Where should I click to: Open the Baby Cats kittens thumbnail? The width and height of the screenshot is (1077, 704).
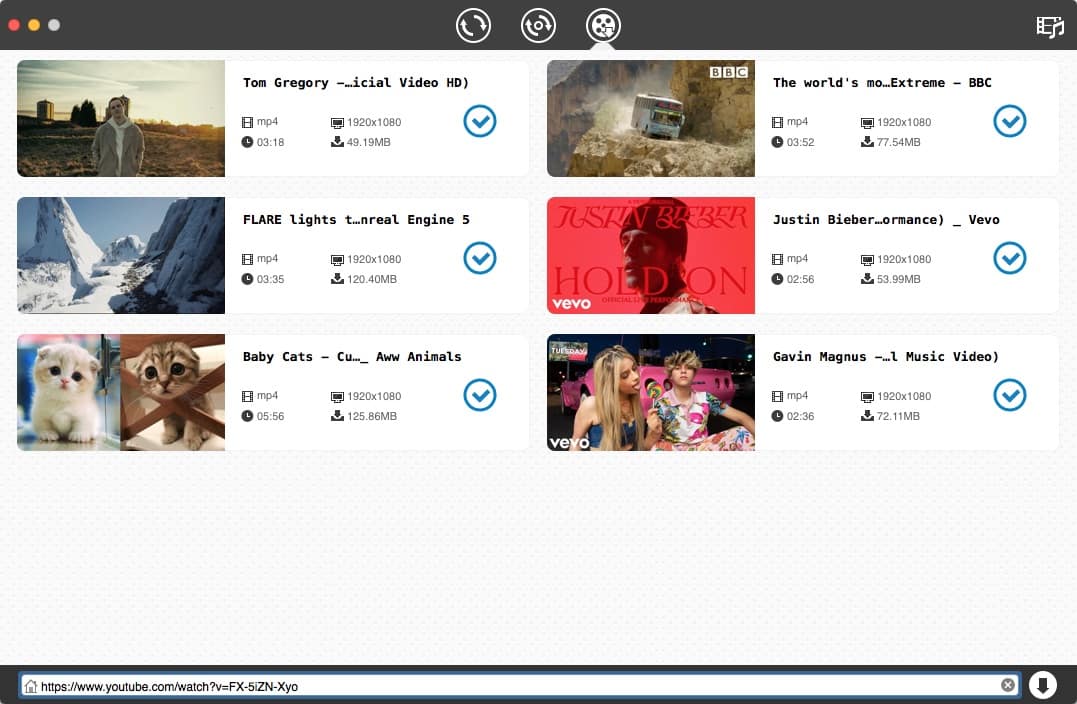pos(121,392)
